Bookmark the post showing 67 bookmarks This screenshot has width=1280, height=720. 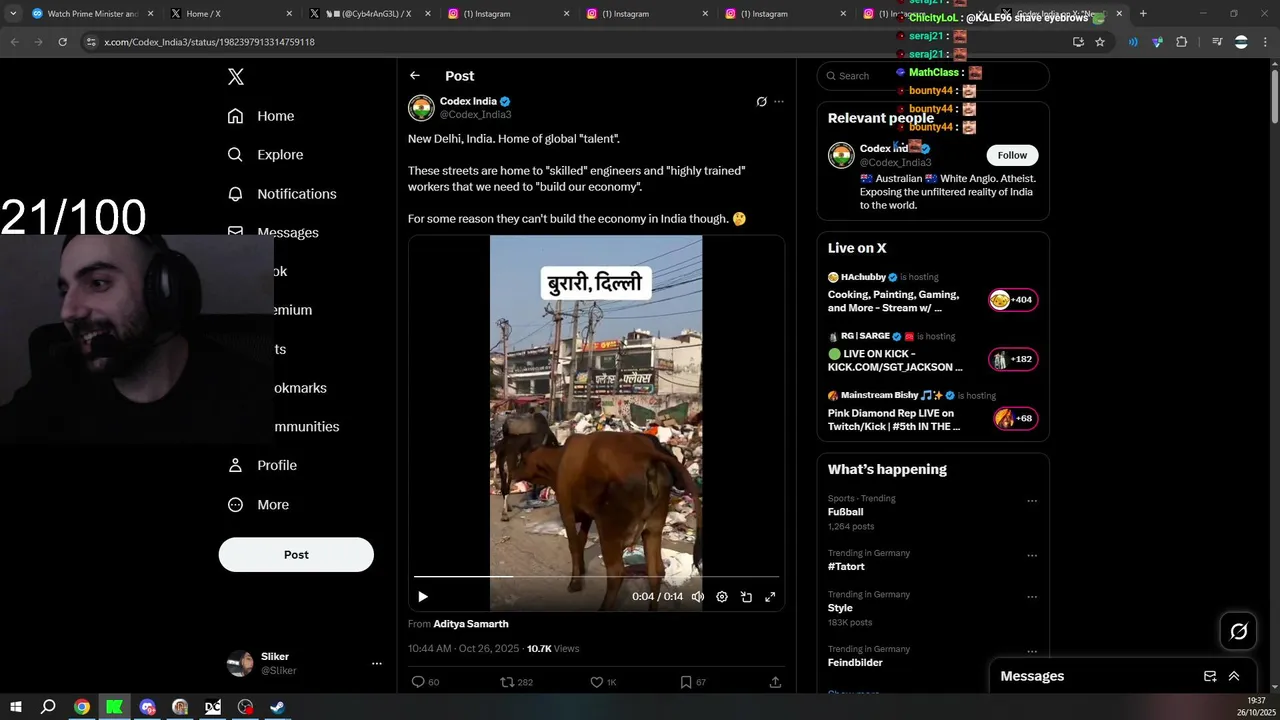tap(693, 682)
